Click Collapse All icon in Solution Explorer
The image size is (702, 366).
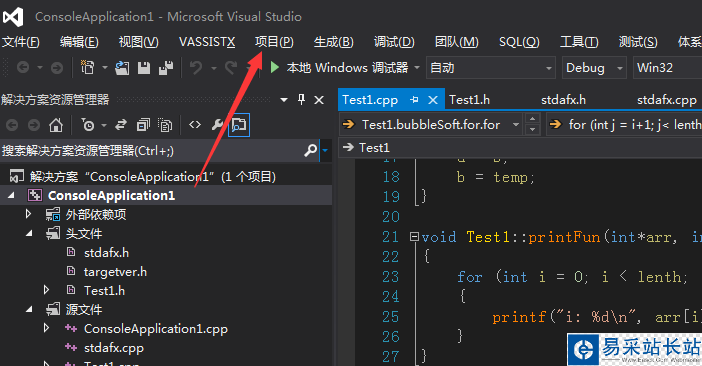pos(143,125)
